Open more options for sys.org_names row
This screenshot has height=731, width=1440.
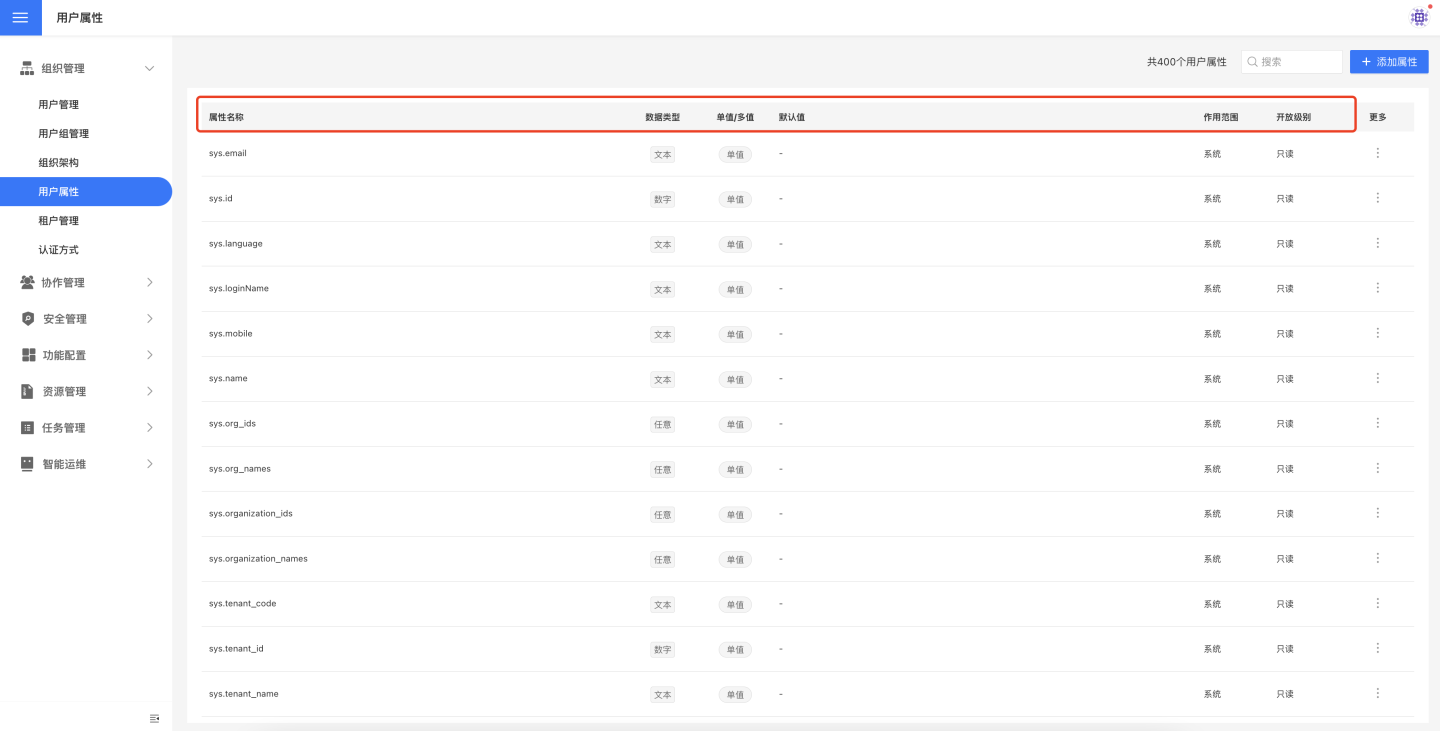(1377, 468)
